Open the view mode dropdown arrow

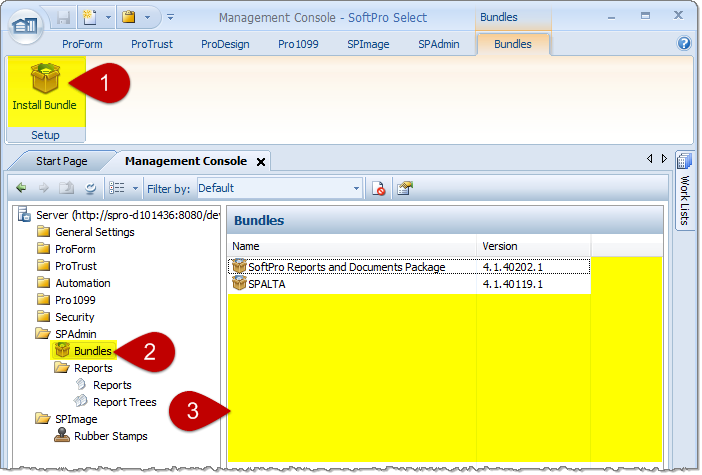tap(135, 188)
